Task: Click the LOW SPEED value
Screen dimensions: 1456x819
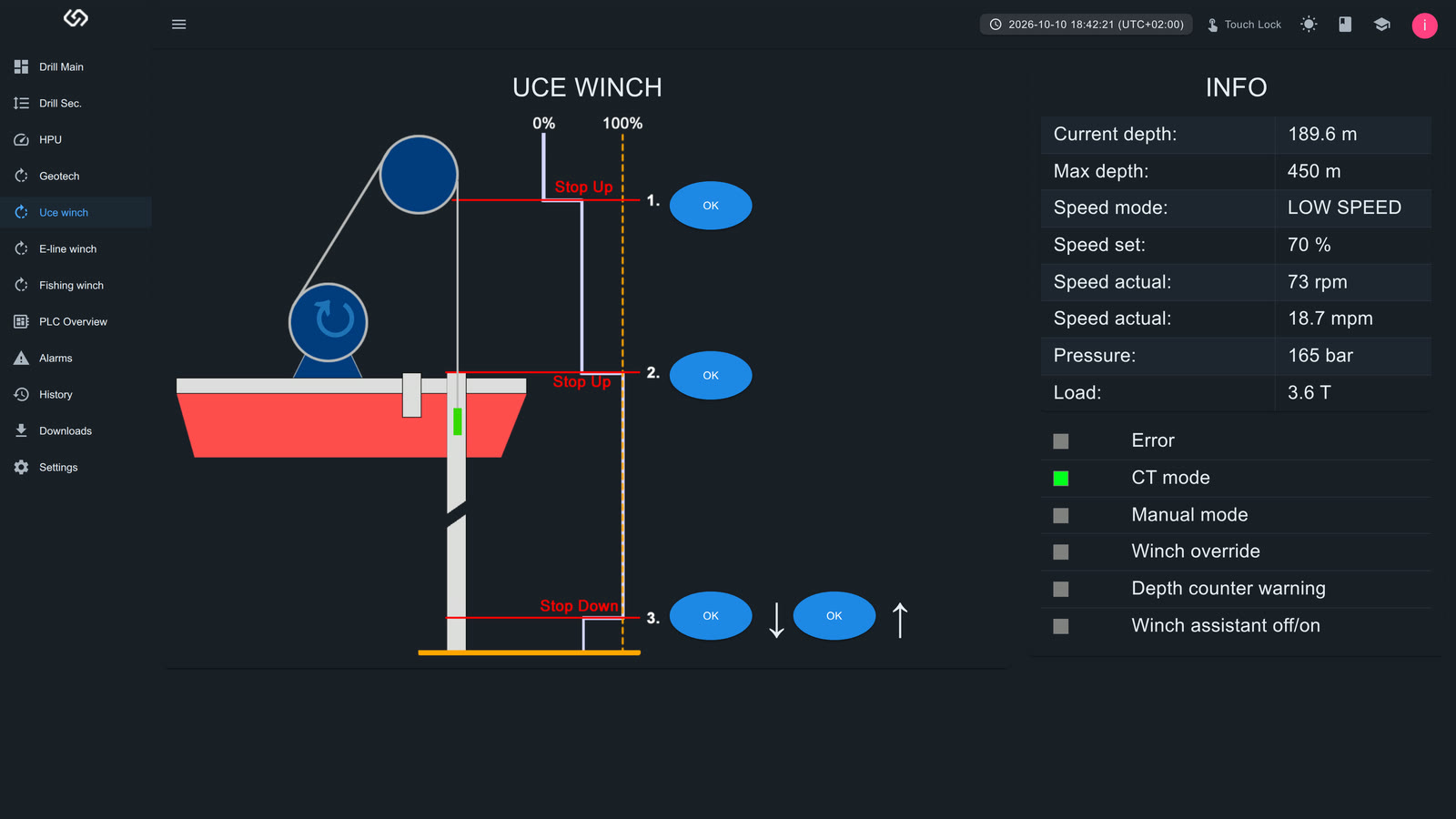Action: click(1344, 207)
